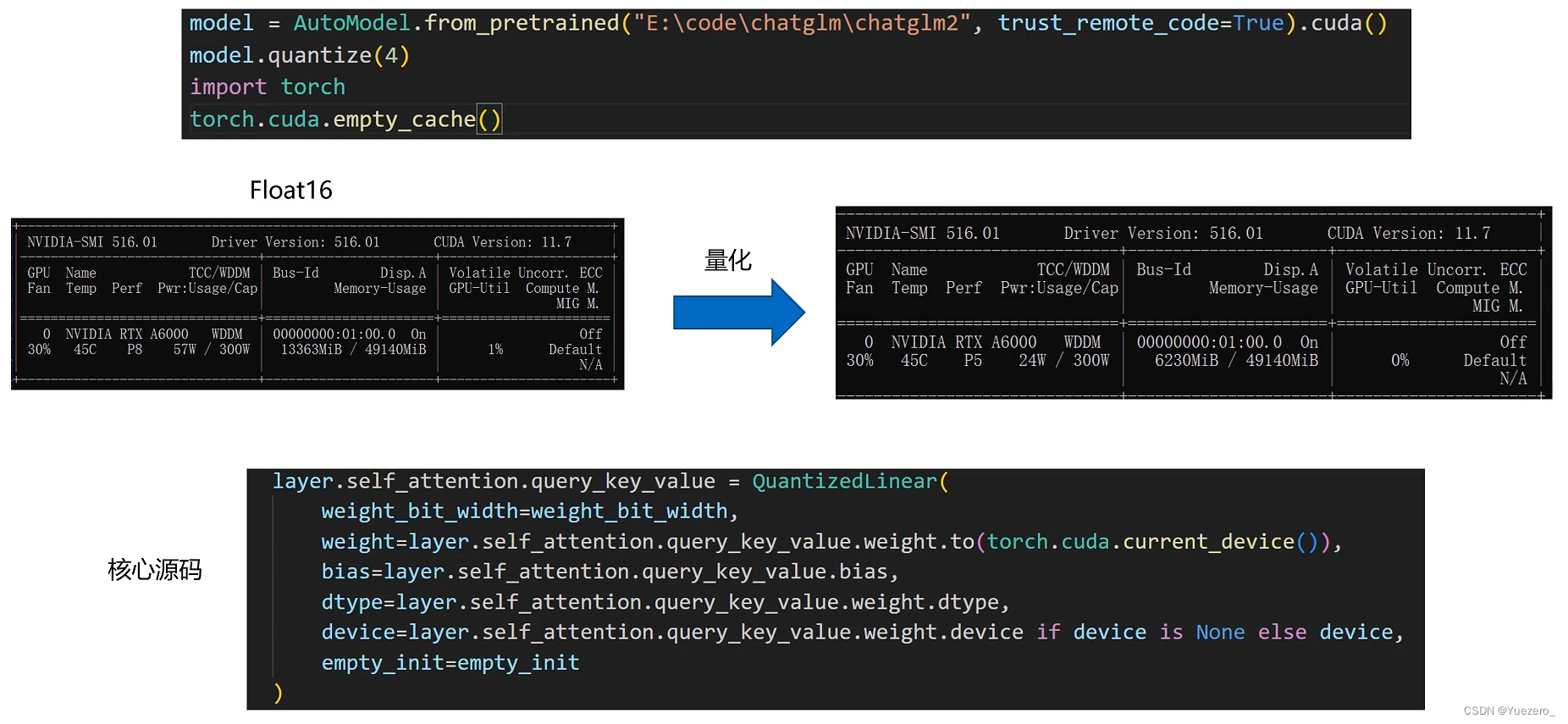Click 'Memory-Usage' column header in right panel
This screenshot has height=724, width=1568.
(x=1263, y=289)
